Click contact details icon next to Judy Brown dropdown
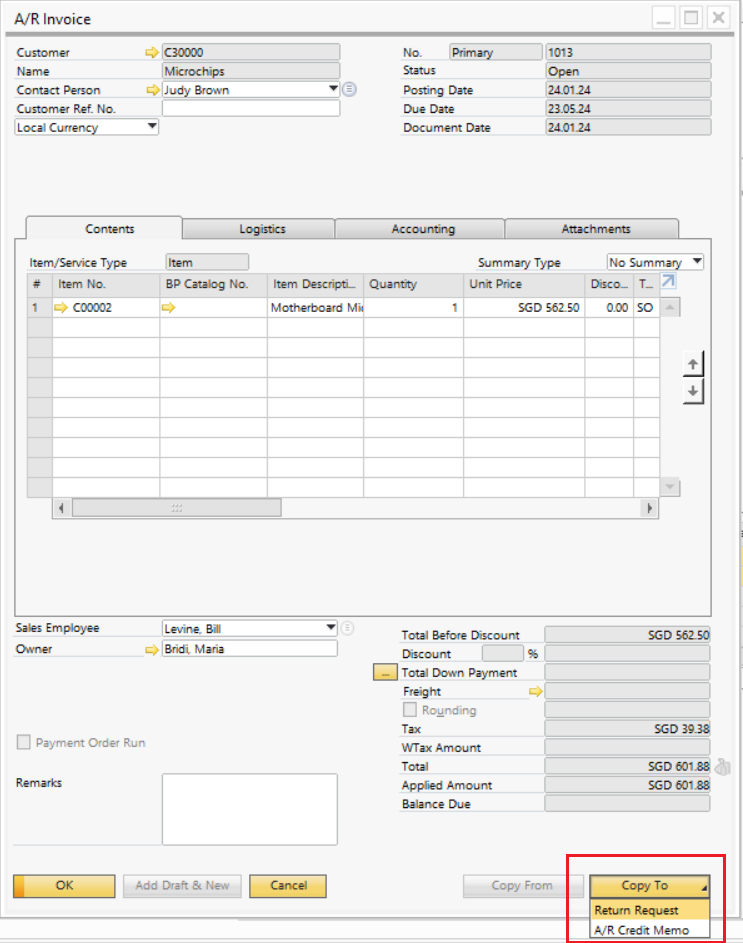Viewport: 743px width, 943px height. coord(350,90)
